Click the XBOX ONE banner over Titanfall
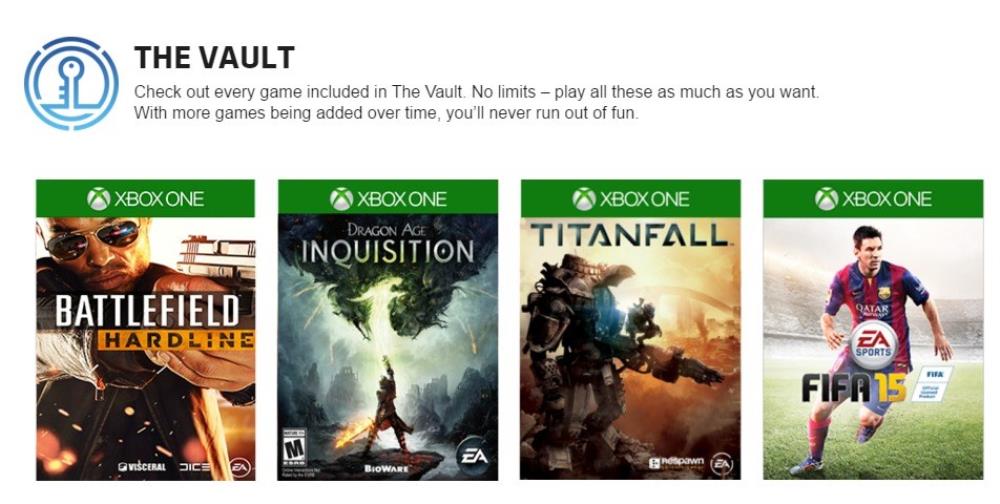Viewport: 1000px width, 504px height. [631, 198]
